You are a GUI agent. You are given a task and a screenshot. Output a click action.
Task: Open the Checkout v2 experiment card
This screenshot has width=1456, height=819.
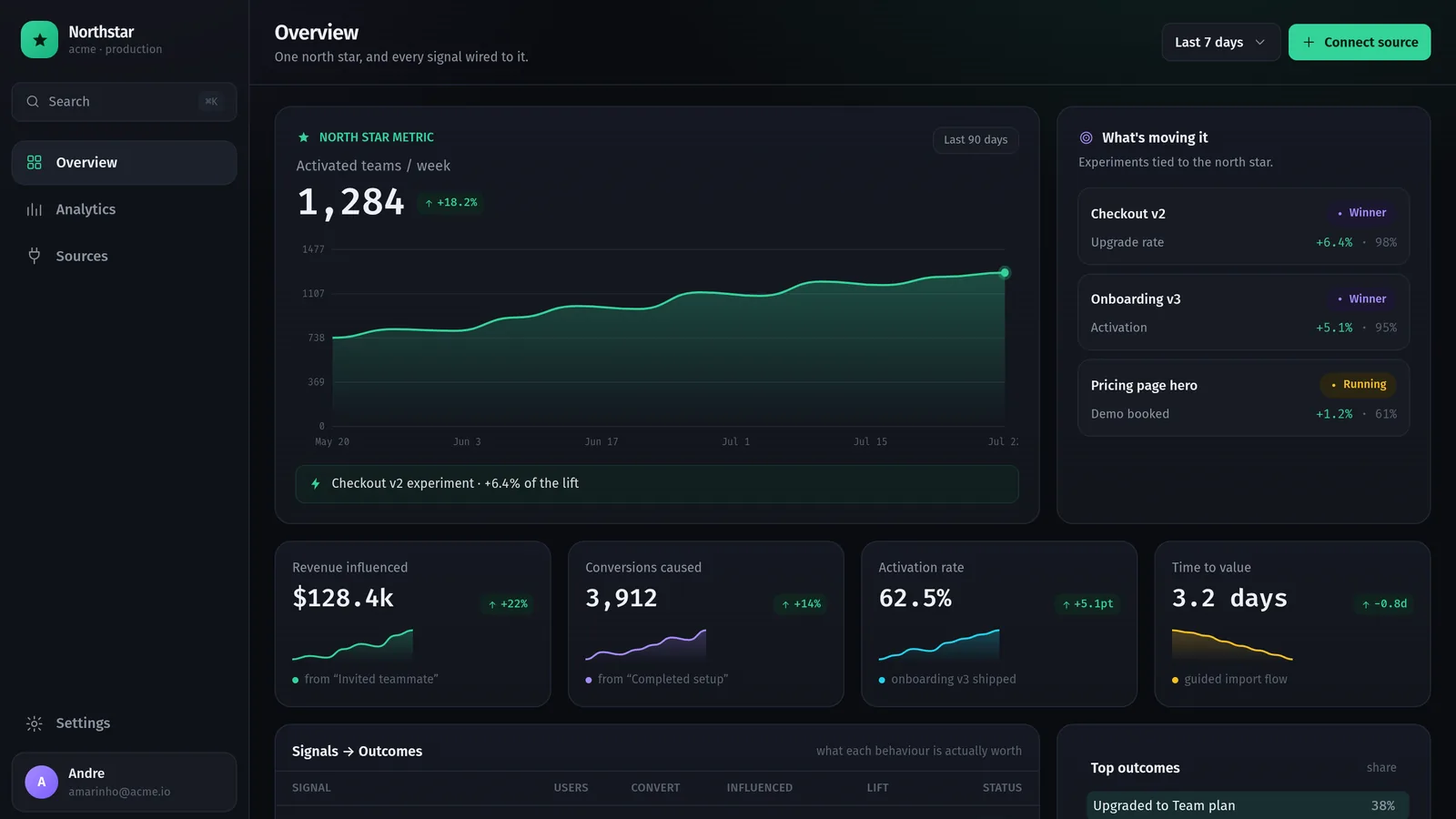click(1243, 227)
